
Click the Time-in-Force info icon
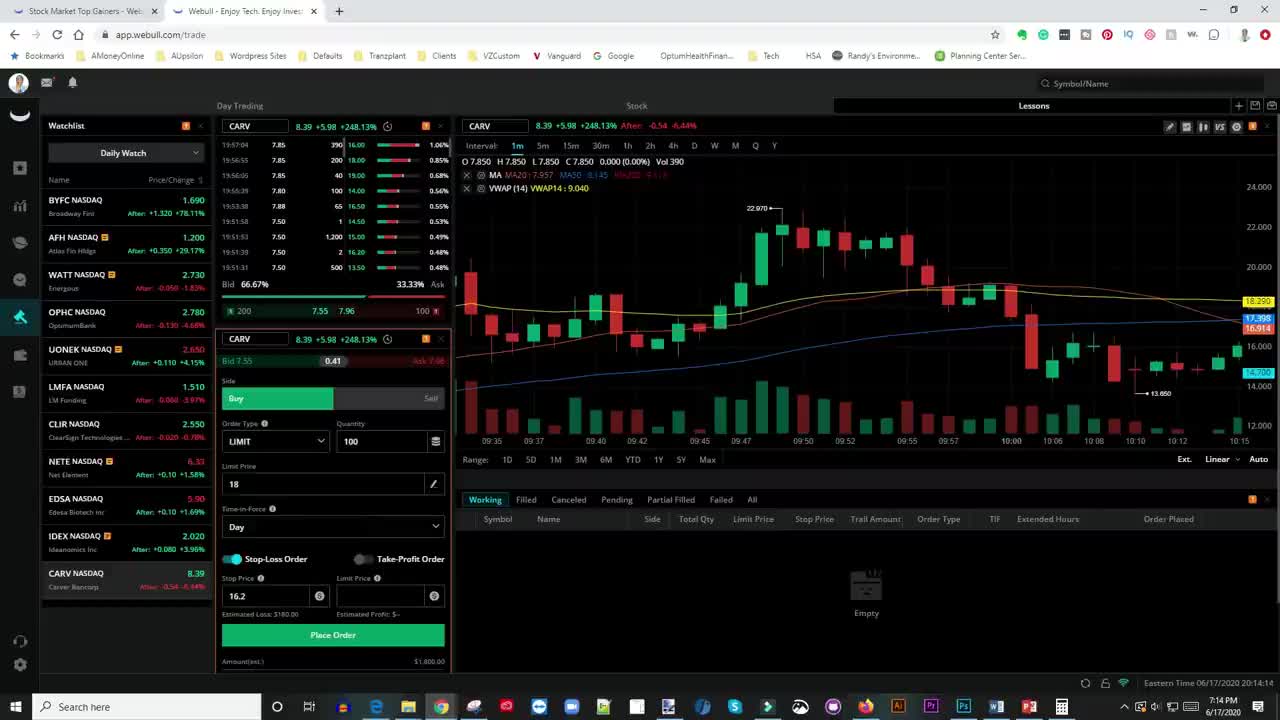pyautogui.click(x=272, y=509)
